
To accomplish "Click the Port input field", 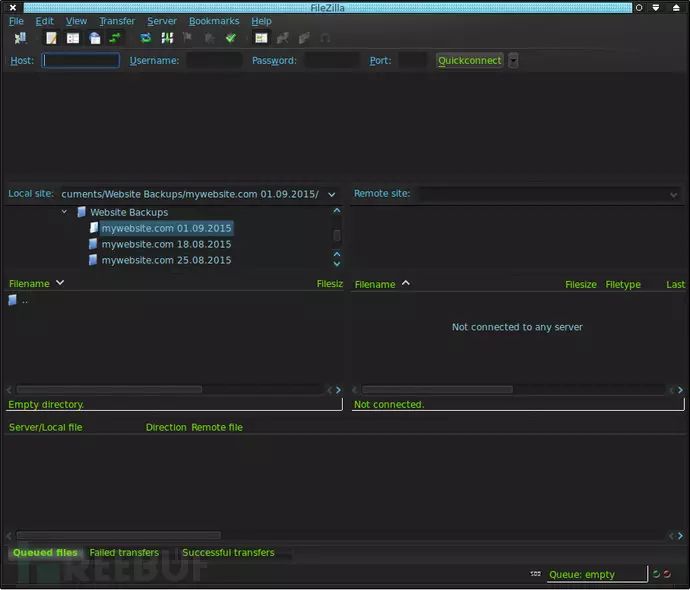I will (412, 60).
